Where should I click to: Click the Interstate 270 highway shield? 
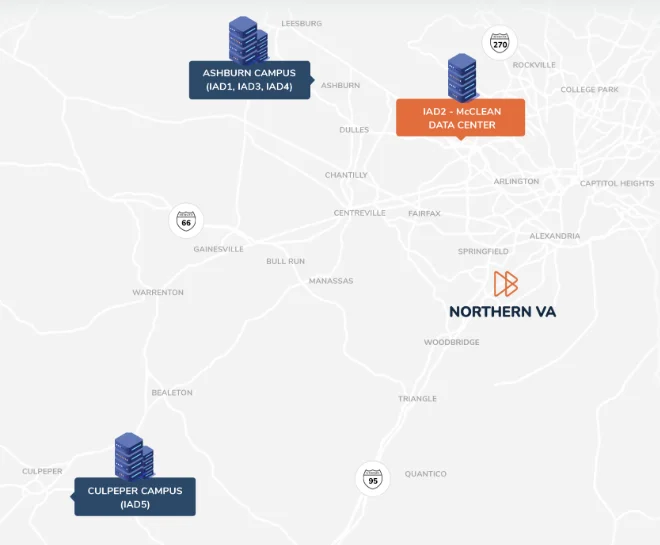499,43
